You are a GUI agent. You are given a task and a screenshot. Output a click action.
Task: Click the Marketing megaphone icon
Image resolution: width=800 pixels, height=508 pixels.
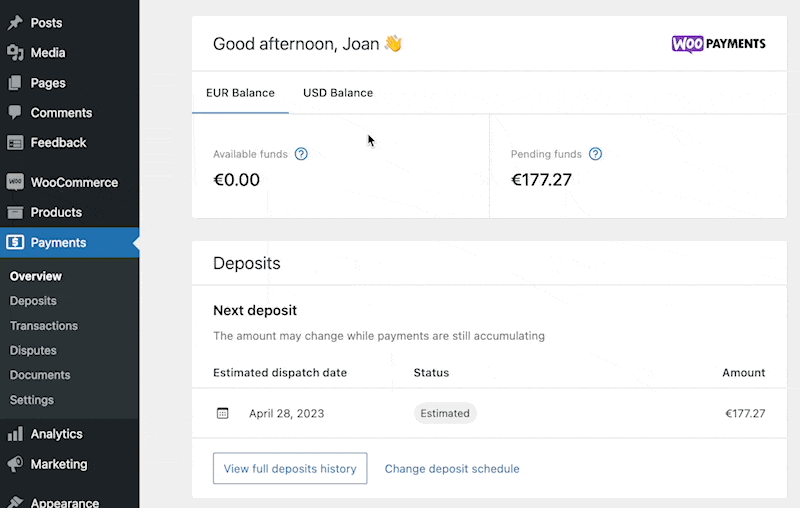click(x=15, y=464)
